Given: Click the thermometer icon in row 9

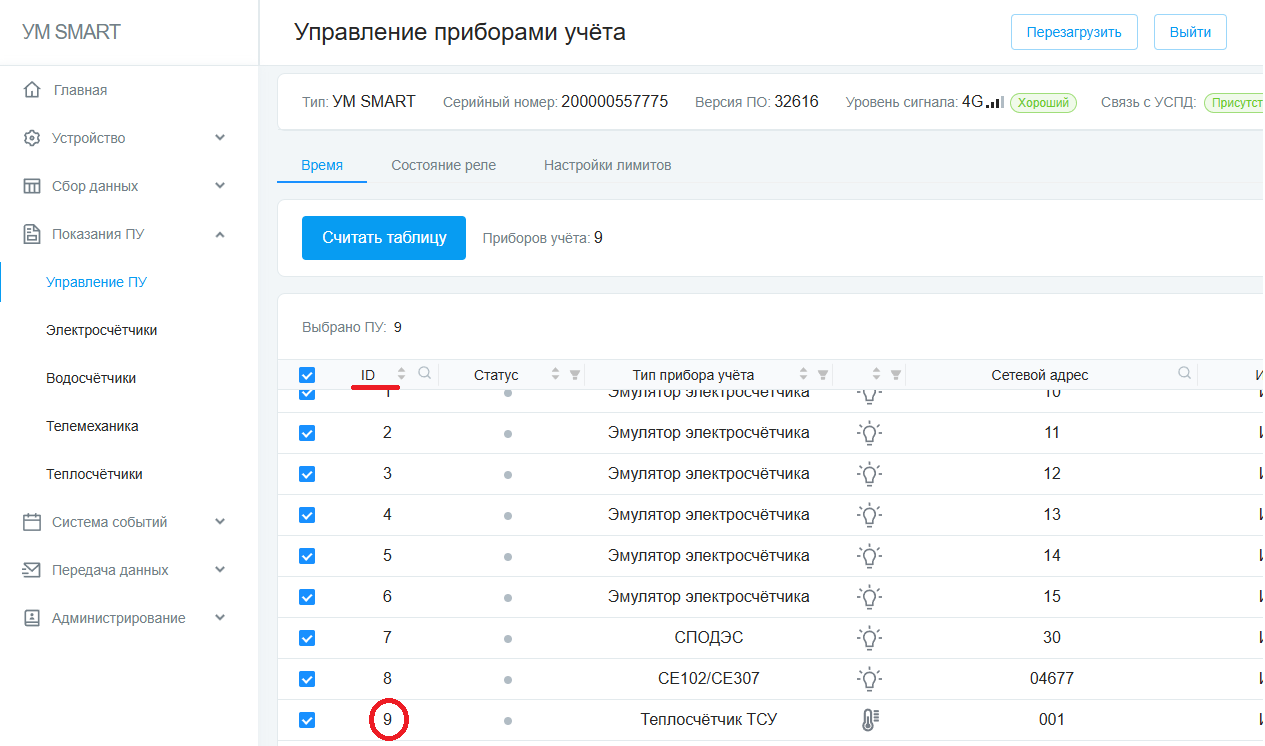Looking at the screenshot, I should coord(869,720).
